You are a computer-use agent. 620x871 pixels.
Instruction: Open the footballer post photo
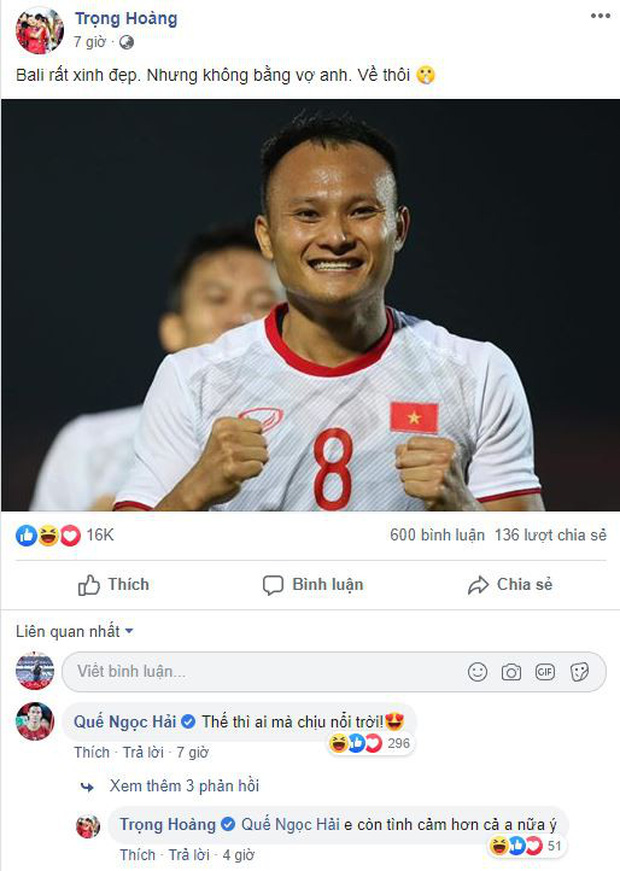pos(310,305)
